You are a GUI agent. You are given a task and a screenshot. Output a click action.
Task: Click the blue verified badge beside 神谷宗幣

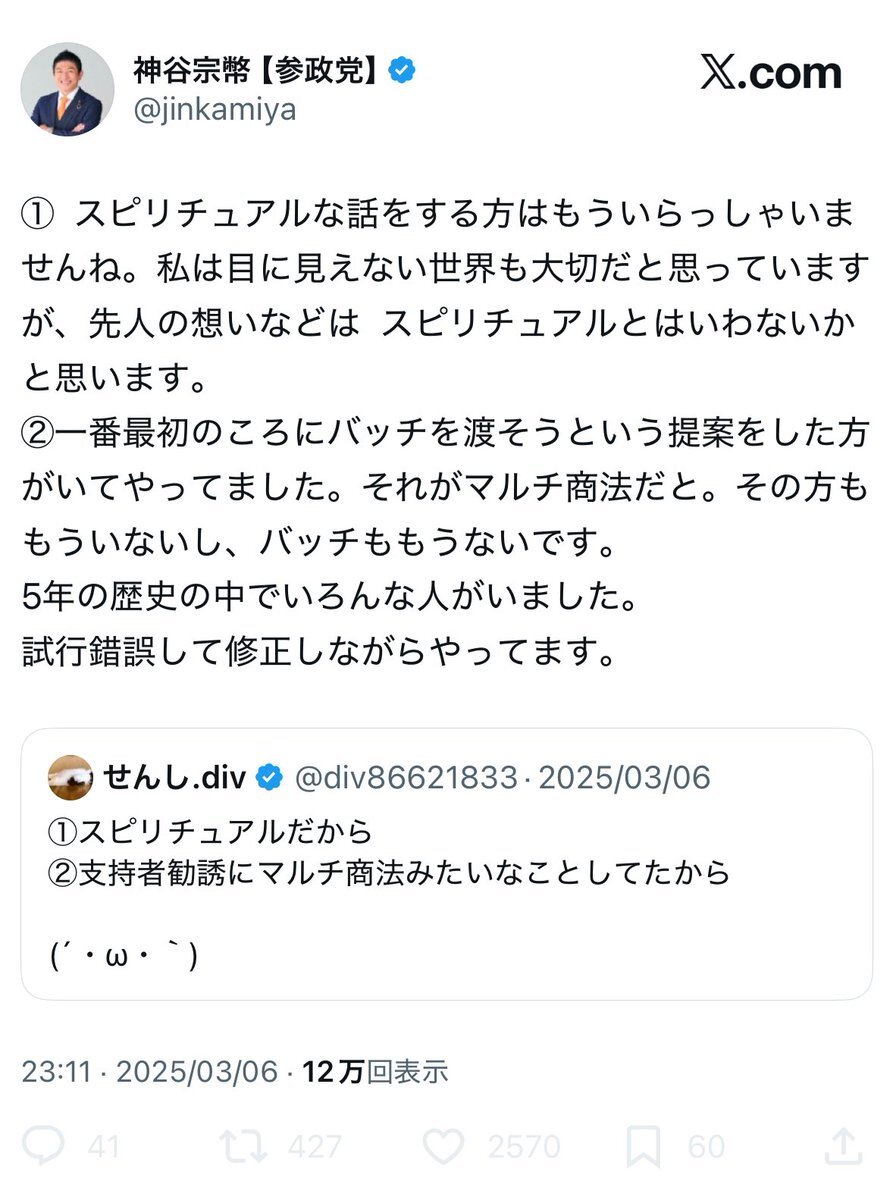click(401, 71)
